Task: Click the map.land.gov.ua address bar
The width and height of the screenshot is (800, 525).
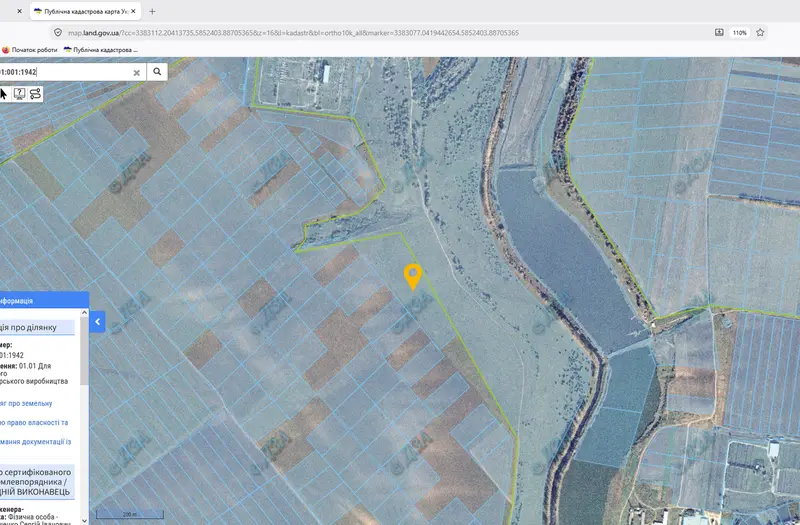Action: [x=293, y=33]
